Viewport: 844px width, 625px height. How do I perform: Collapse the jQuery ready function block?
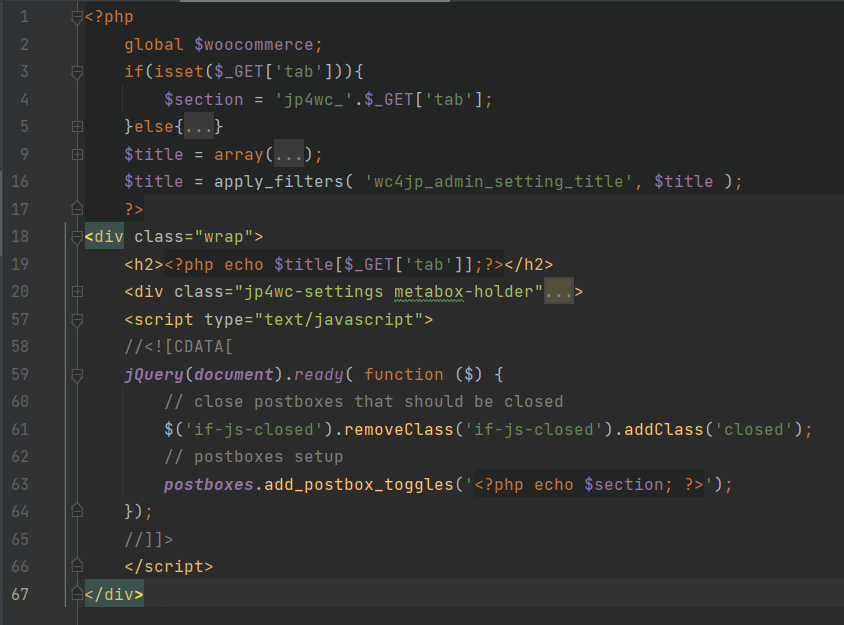(x=77, y=374)
